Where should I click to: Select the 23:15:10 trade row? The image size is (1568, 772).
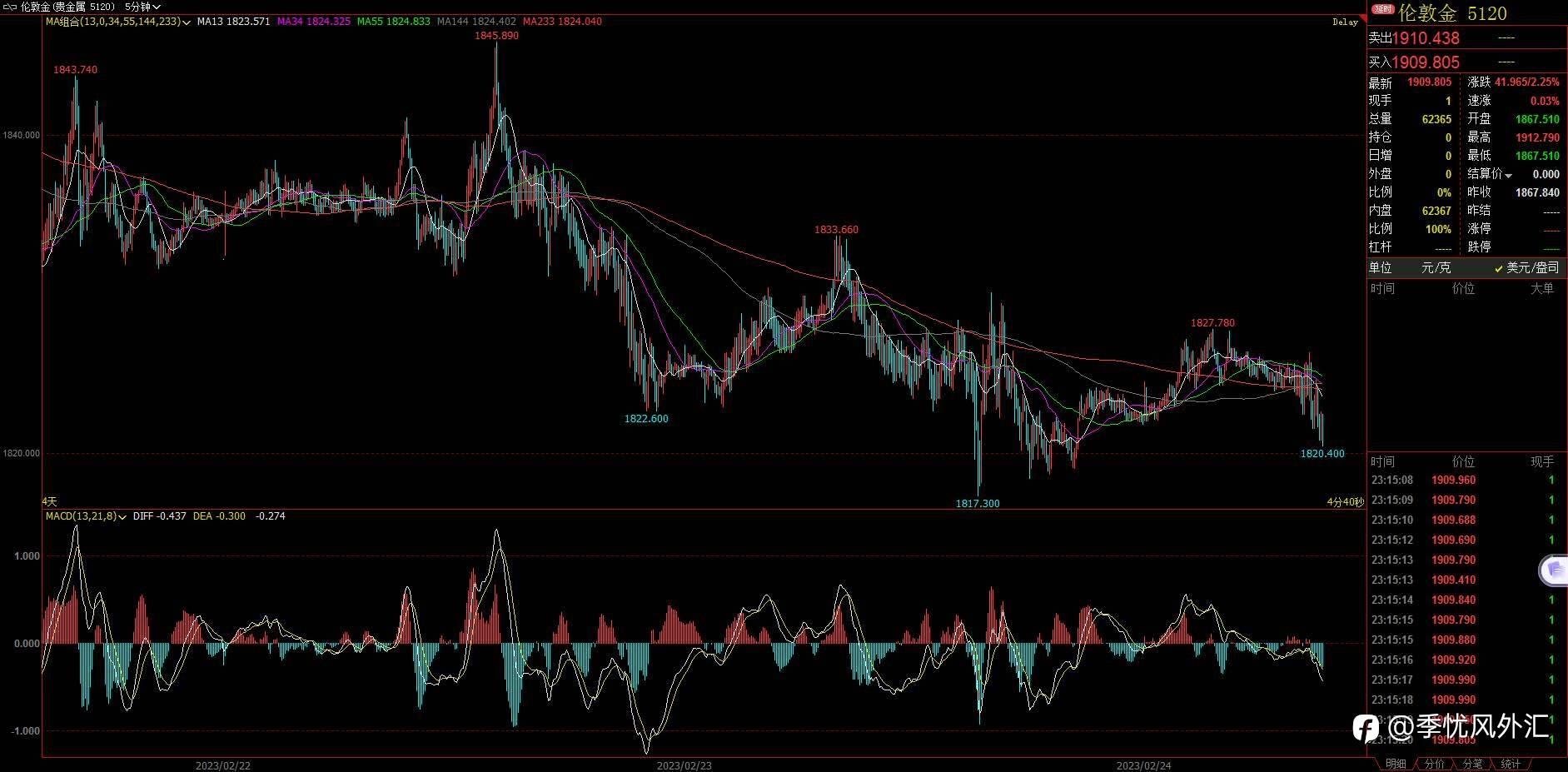(1466, 520)
